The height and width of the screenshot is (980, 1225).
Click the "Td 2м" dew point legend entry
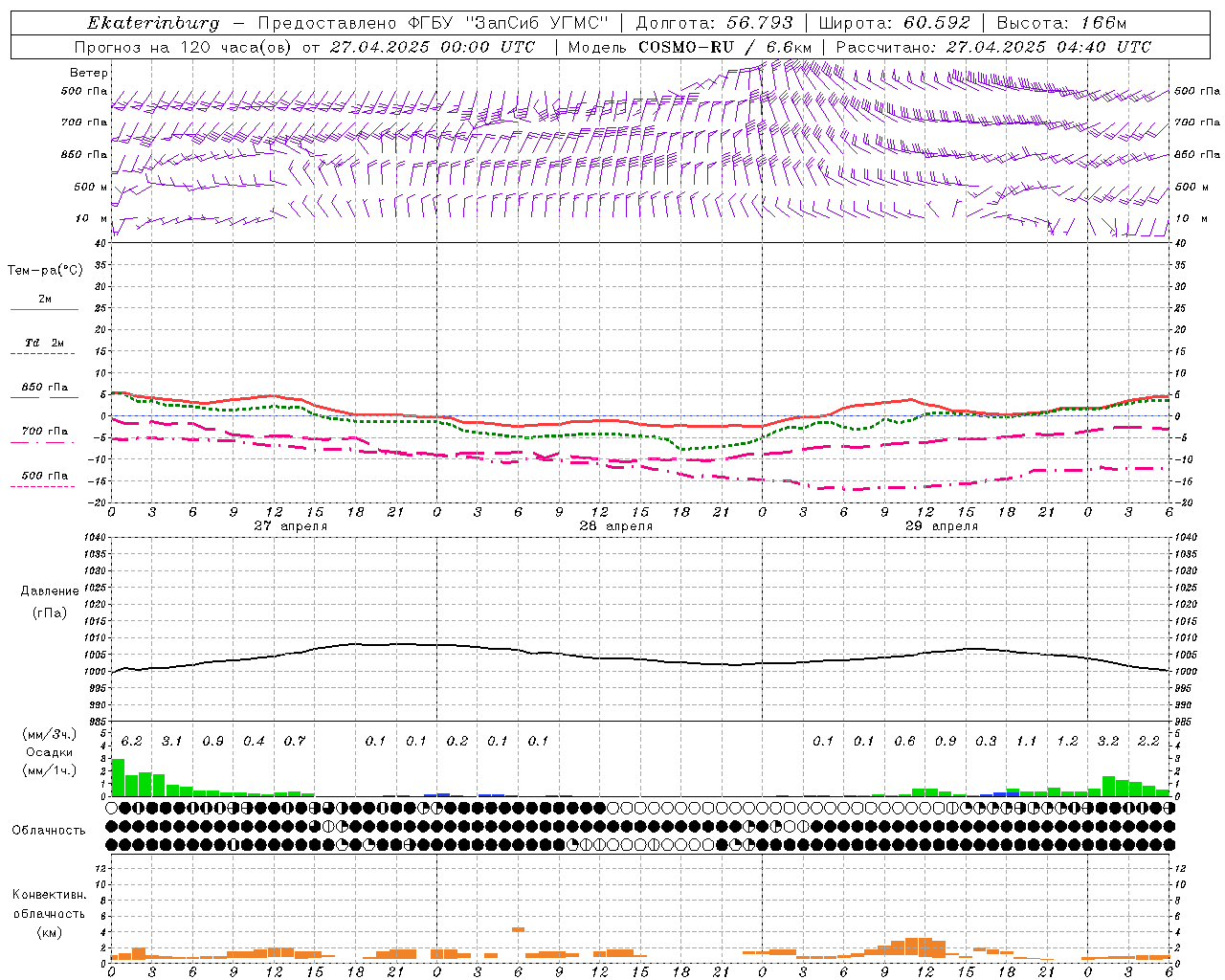coord(45,343)
